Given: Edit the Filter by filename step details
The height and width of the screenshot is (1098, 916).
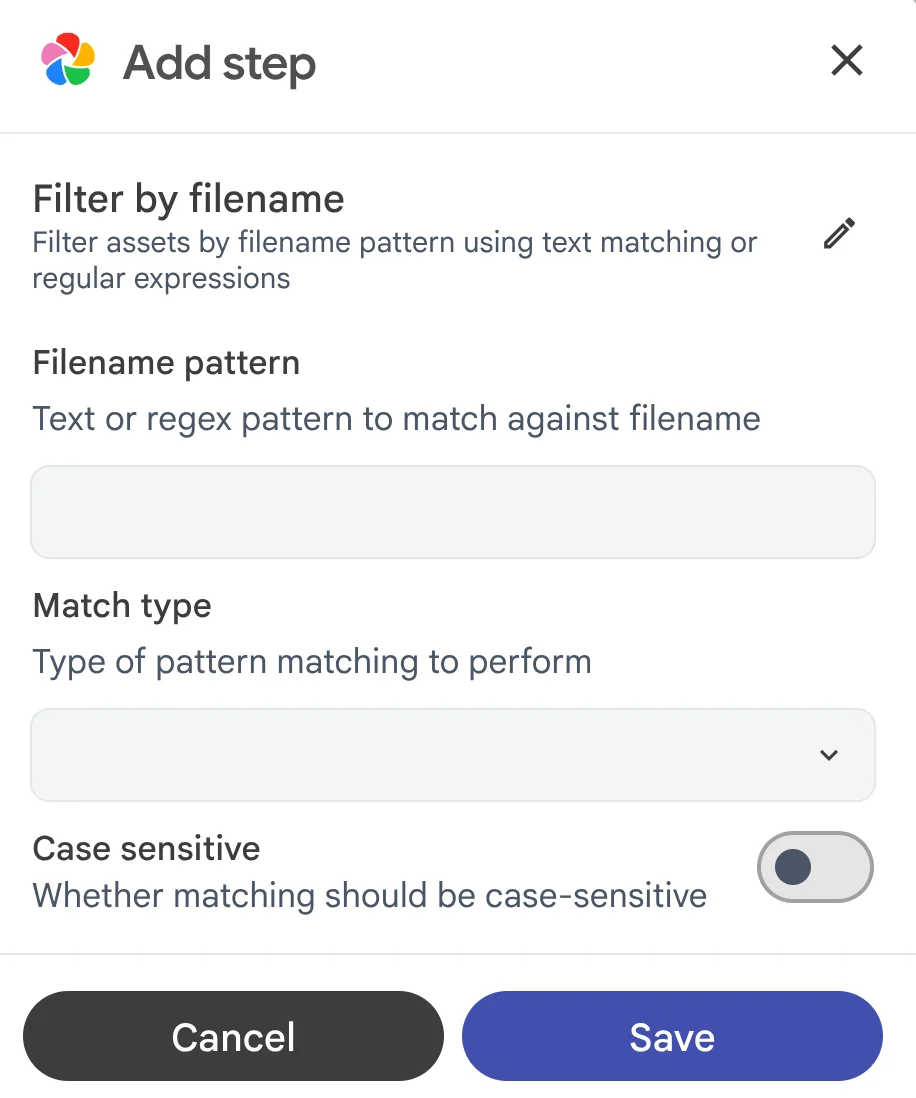Looking at the screenshot, I should pyautogui.click(x=838, y=232).
